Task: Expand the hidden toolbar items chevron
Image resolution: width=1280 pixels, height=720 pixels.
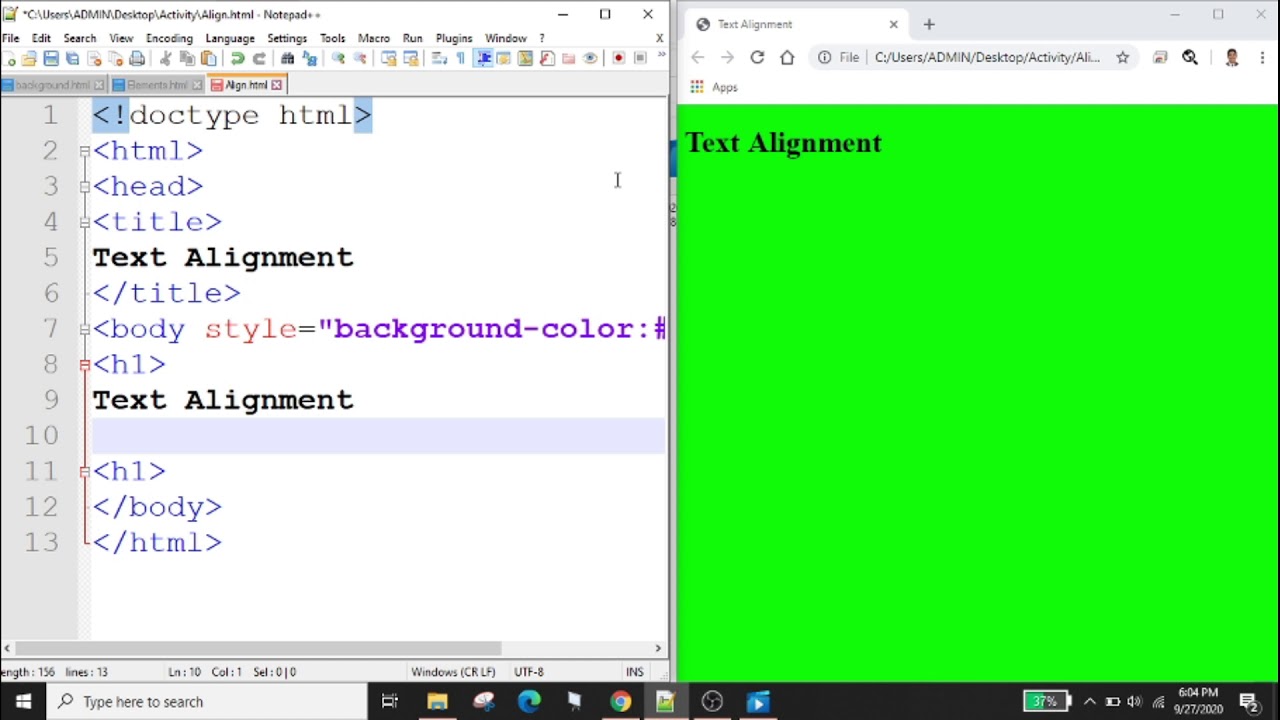Action: click(661, 56)
